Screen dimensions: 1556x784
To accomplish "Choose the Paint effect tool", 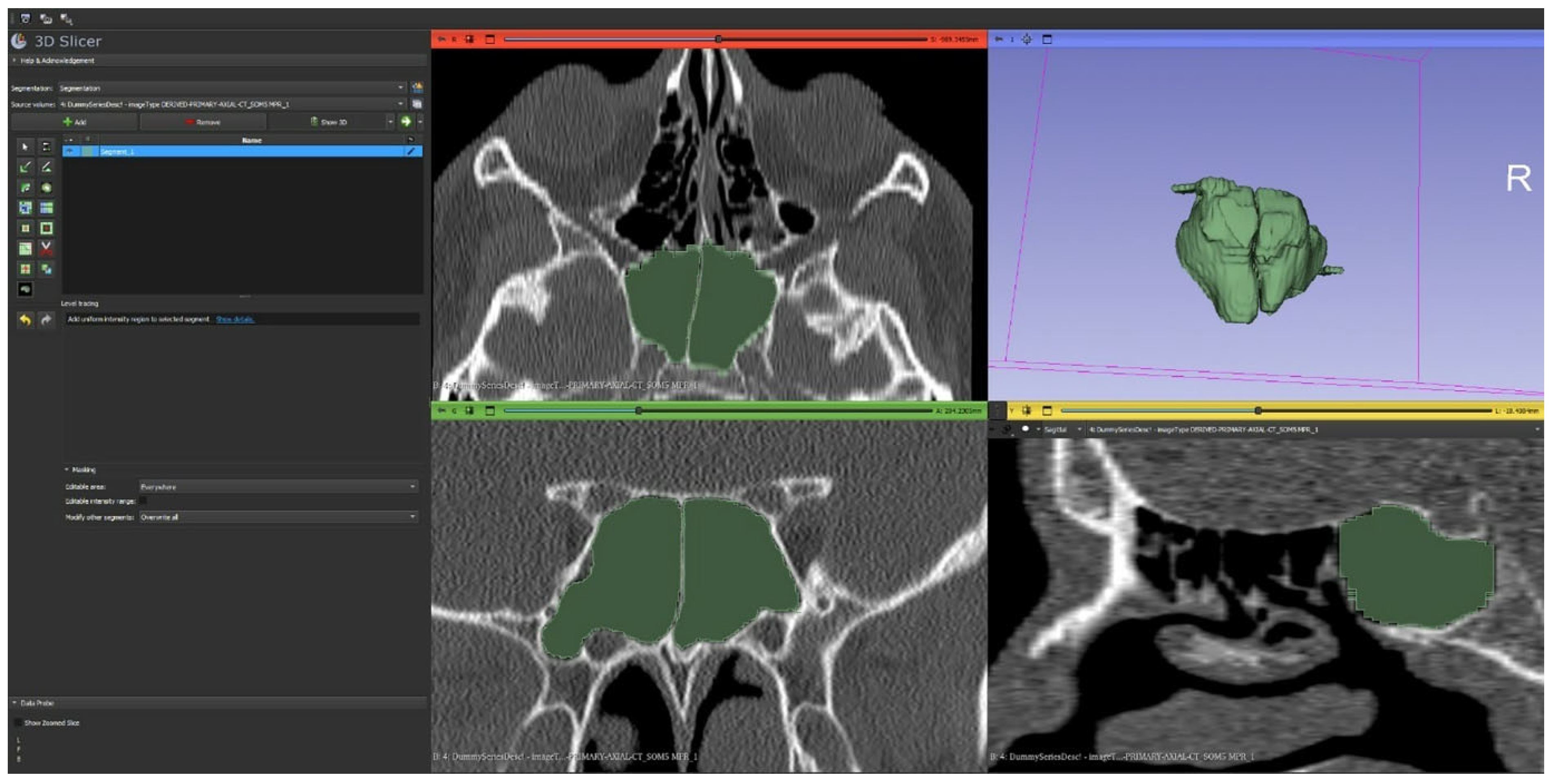I will tap(25, 167).
